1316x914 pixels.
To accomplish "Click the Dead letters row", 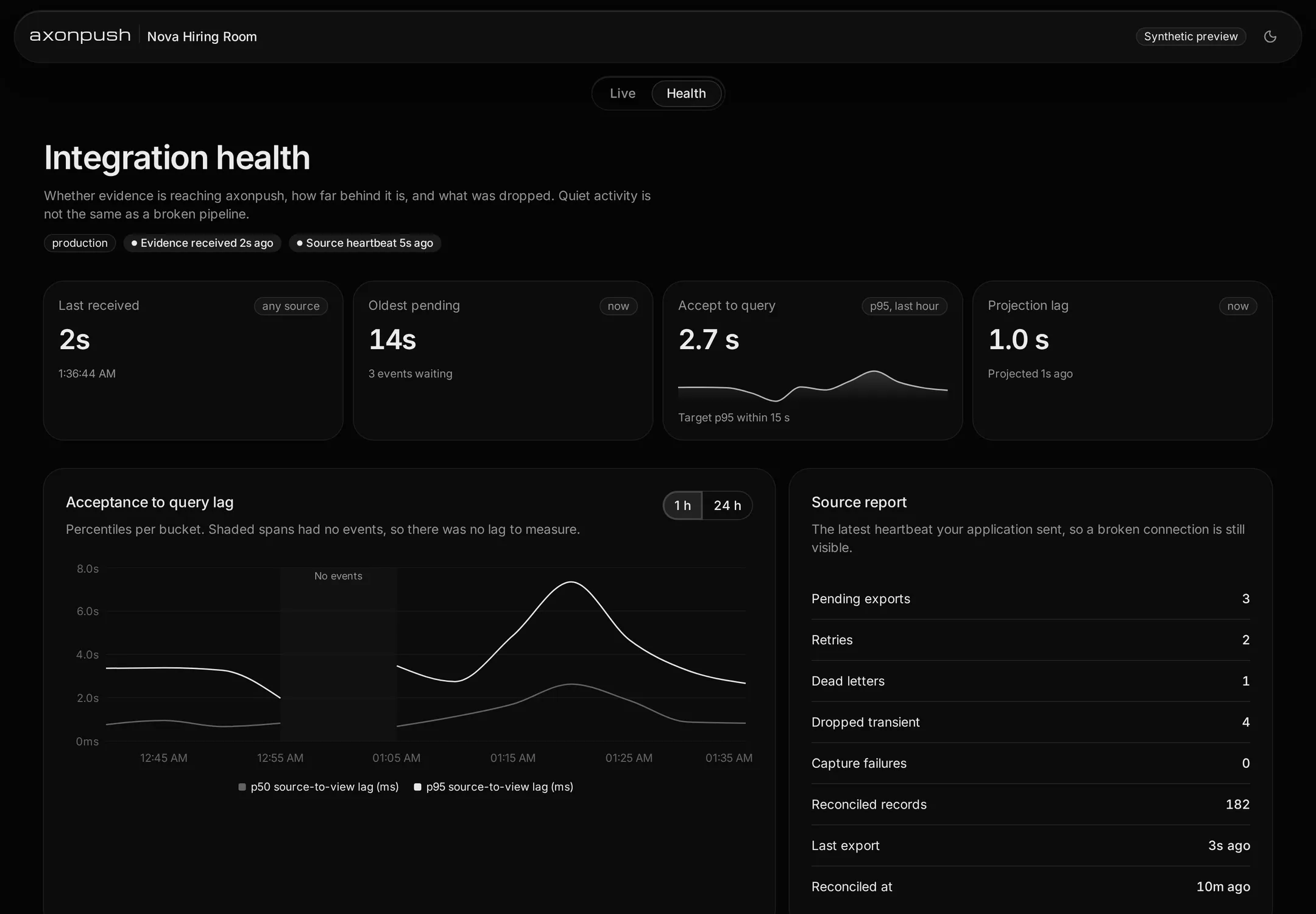I will (x=1031, y=681).
